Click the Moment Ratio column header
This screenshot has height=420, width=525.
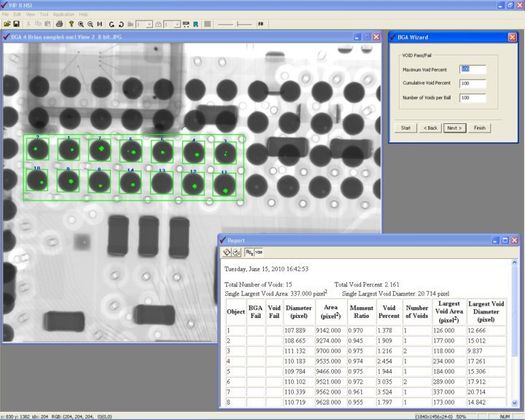point(361,312)
